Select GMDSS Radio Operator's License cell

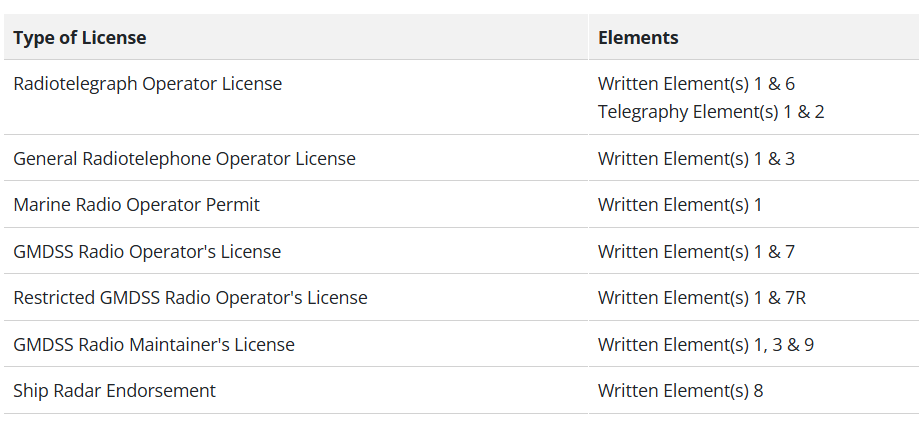point(147,251)
